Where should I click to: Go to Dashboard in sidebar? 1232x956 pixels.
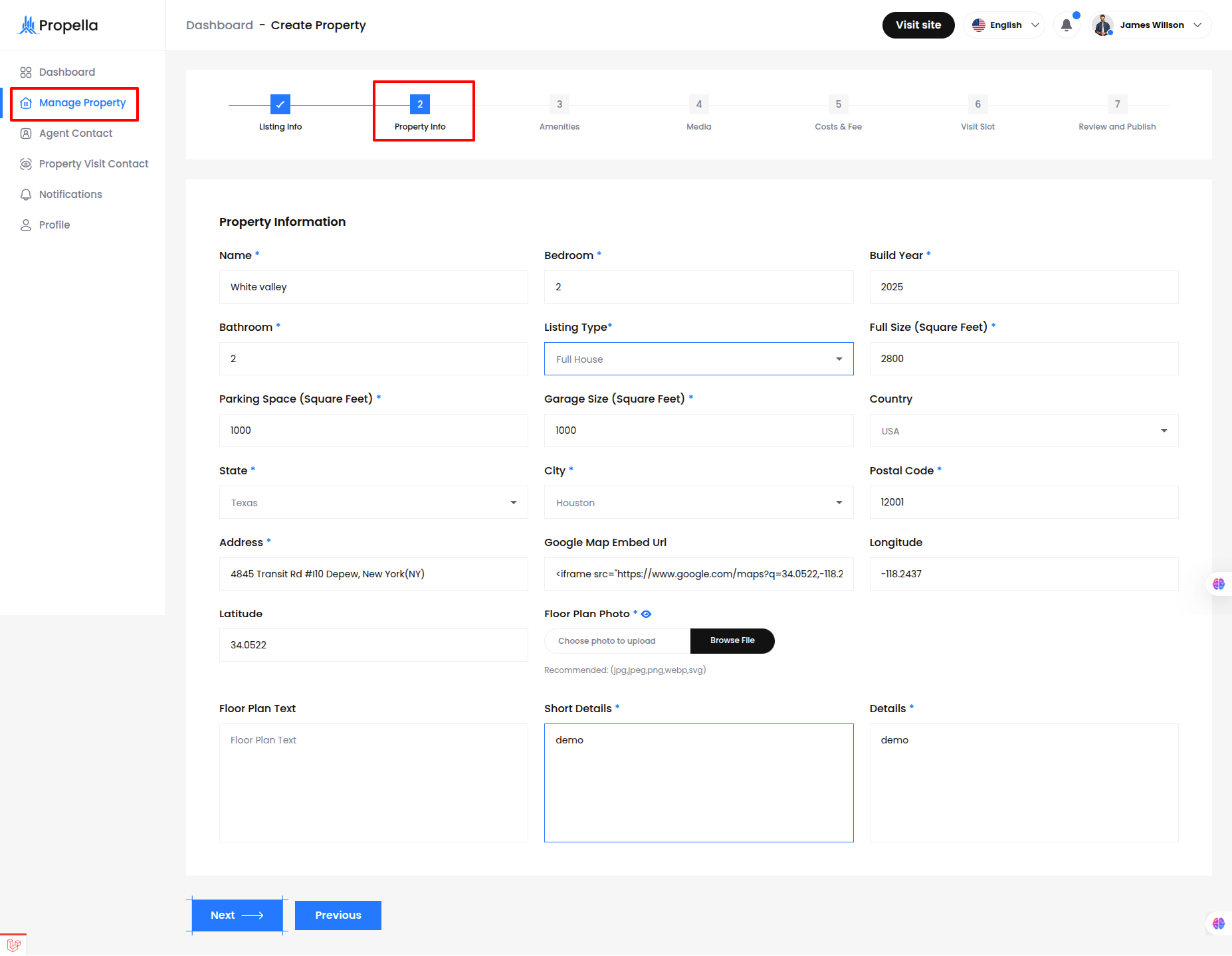67,72
